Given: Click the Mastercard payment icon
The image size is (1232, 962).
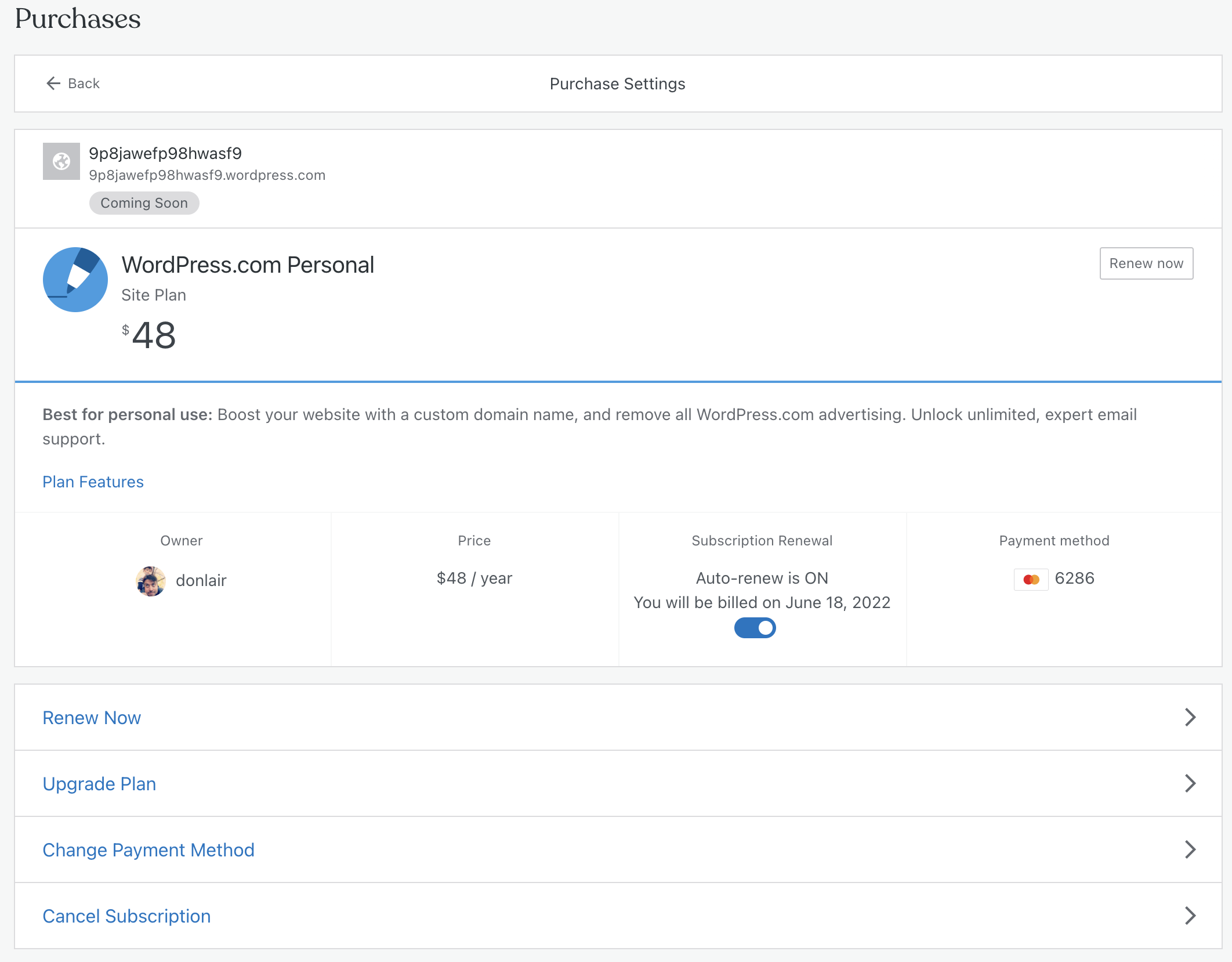Looking at the screenshot, I should (1031, 579).
